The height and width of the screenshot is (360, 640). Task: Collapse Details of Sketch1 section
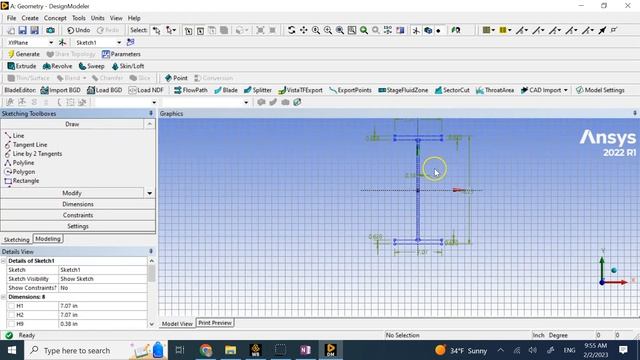(x=4, y=261)
